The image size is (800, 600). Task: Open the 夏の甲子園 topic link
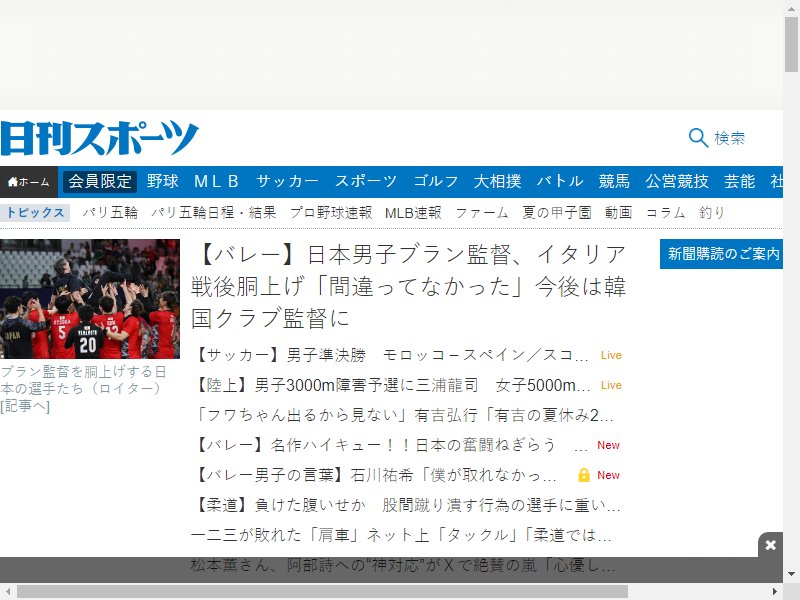557,213
